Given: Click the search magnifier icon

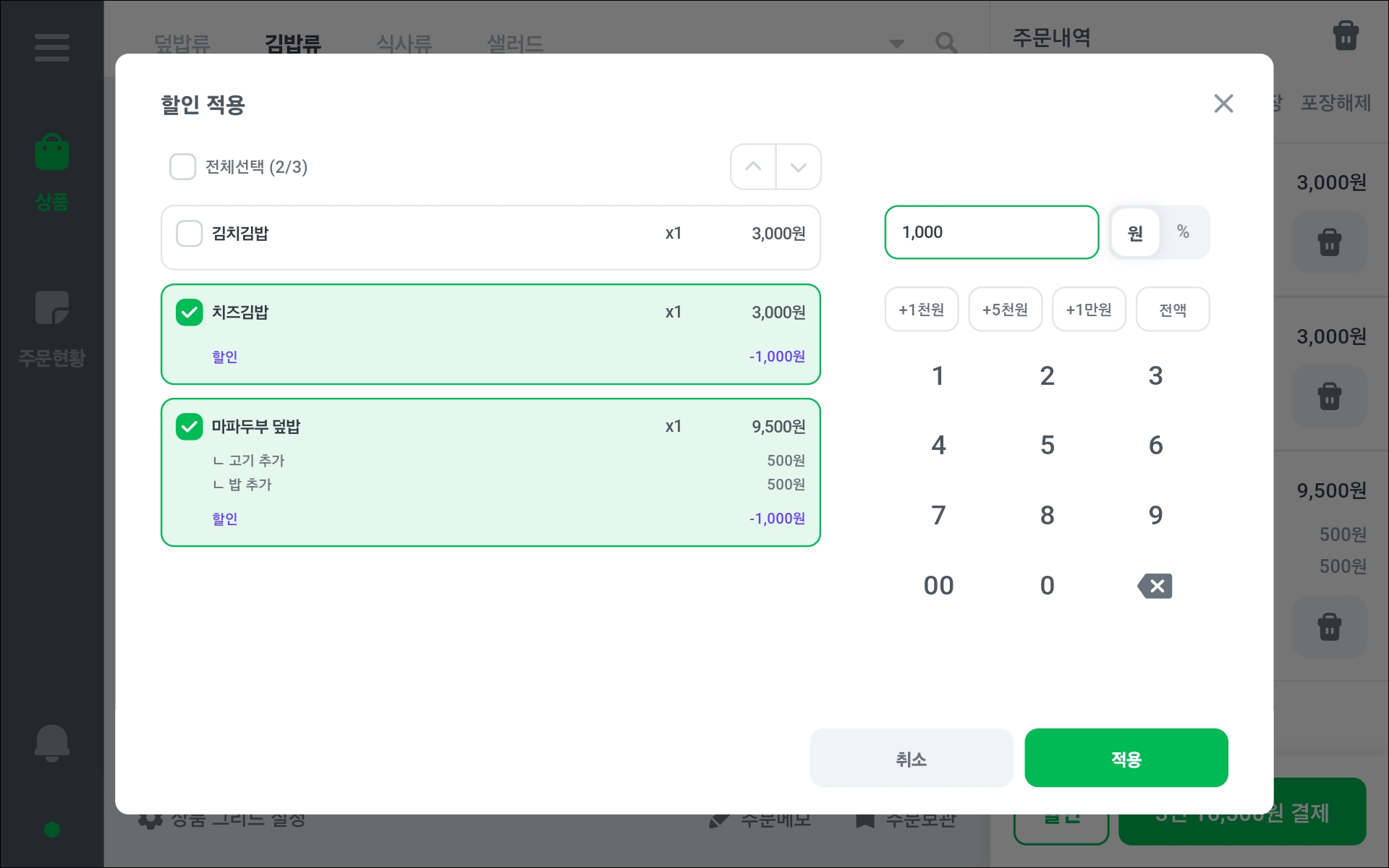Looking at the screenshot, I should click(x=946, y=43).
